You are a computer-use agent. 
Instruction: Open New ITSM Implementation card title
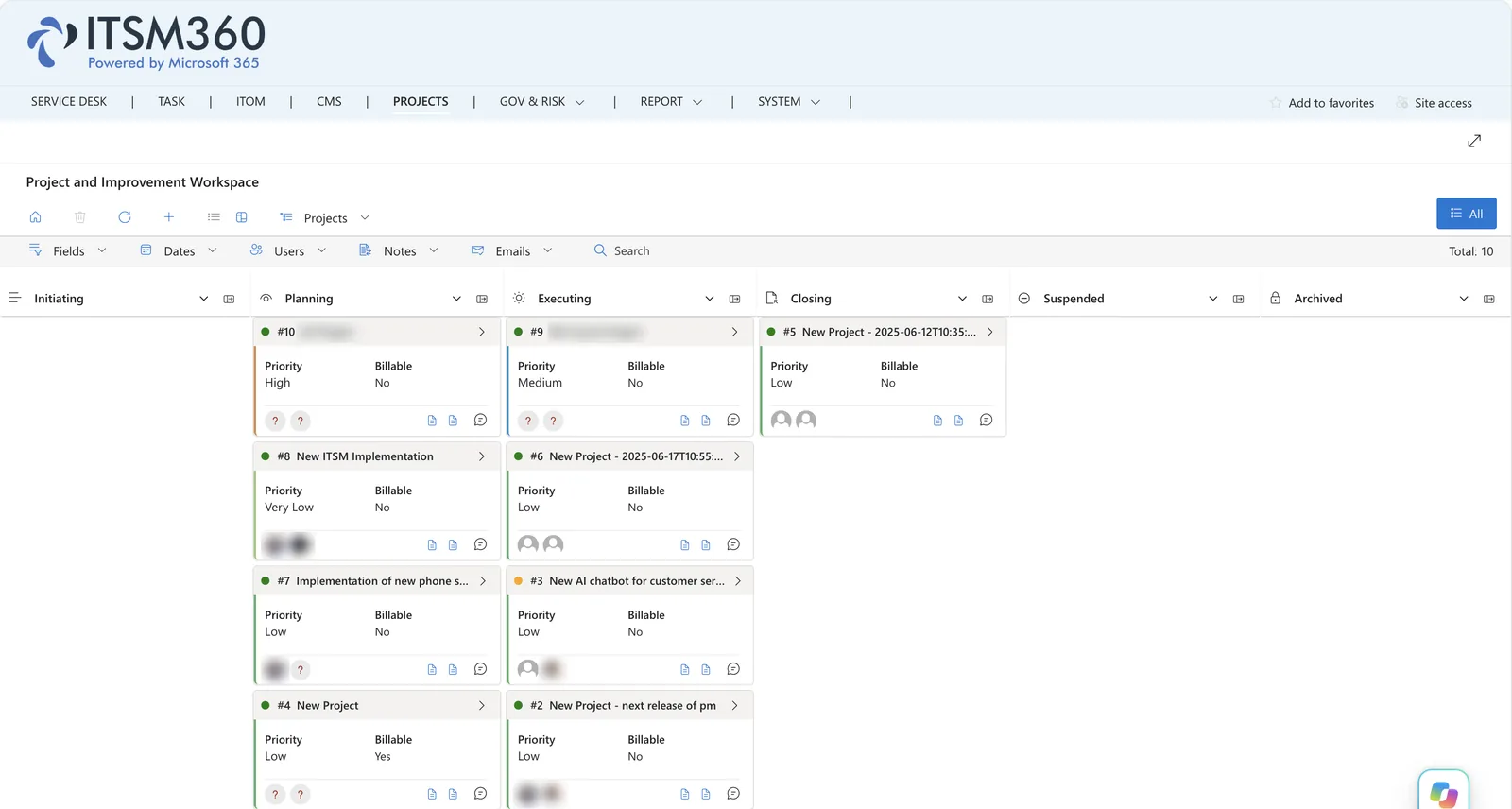(365, 456)
